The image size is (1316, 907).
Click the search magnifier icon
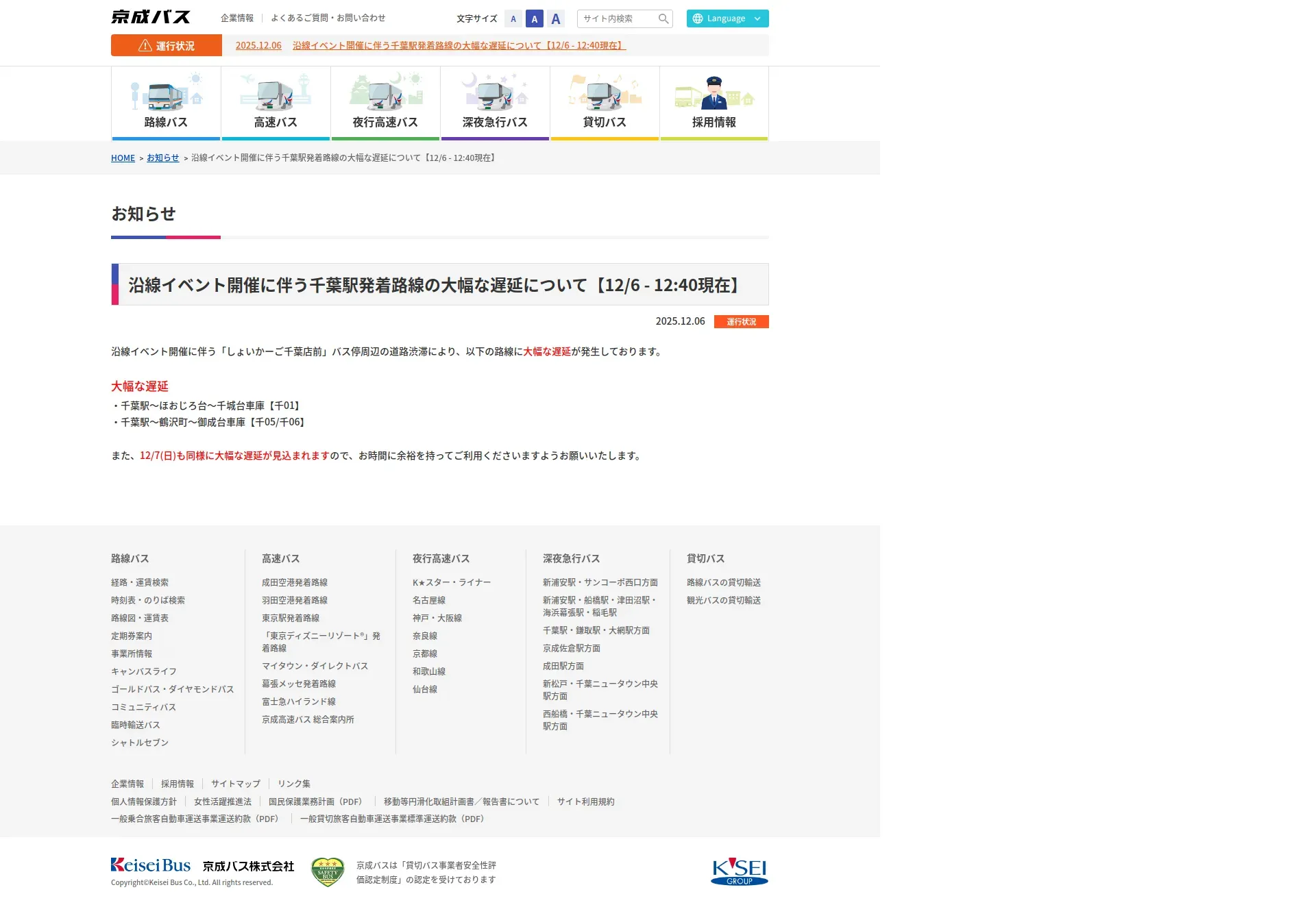(663, 18)
